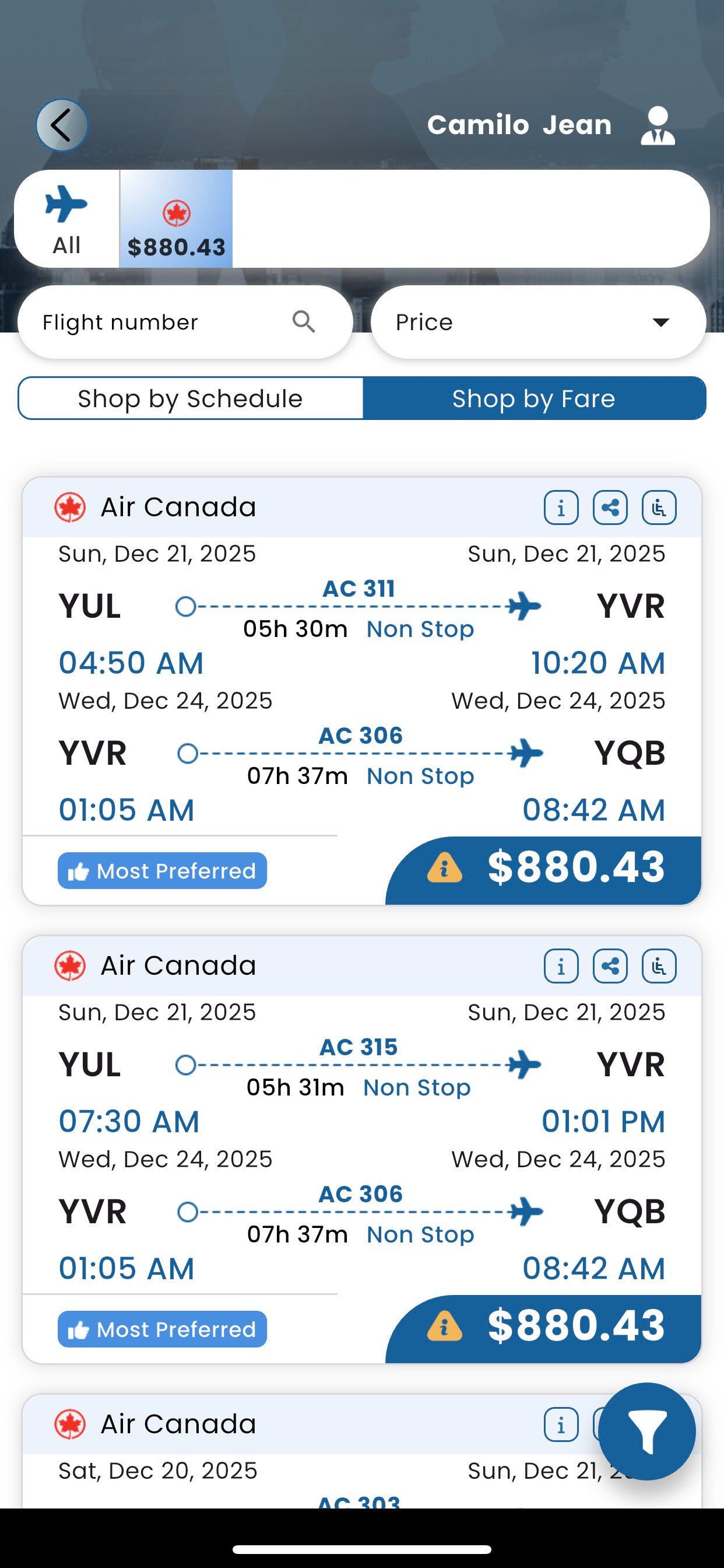Viewport: 724px width, 1568px height.
Task: Share the AC 311 flight itinerary
Action: (610, 507)
